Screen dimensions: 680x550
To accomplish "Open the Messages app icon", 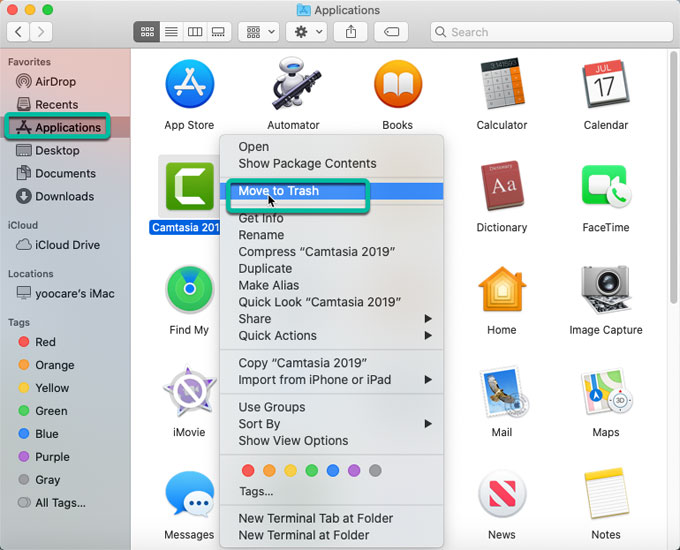I will point(190,494).
